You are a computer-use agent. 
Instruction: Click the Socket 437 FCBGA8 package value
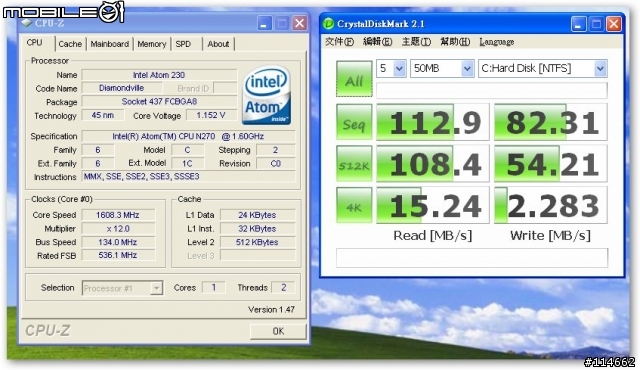pos(159,102)
